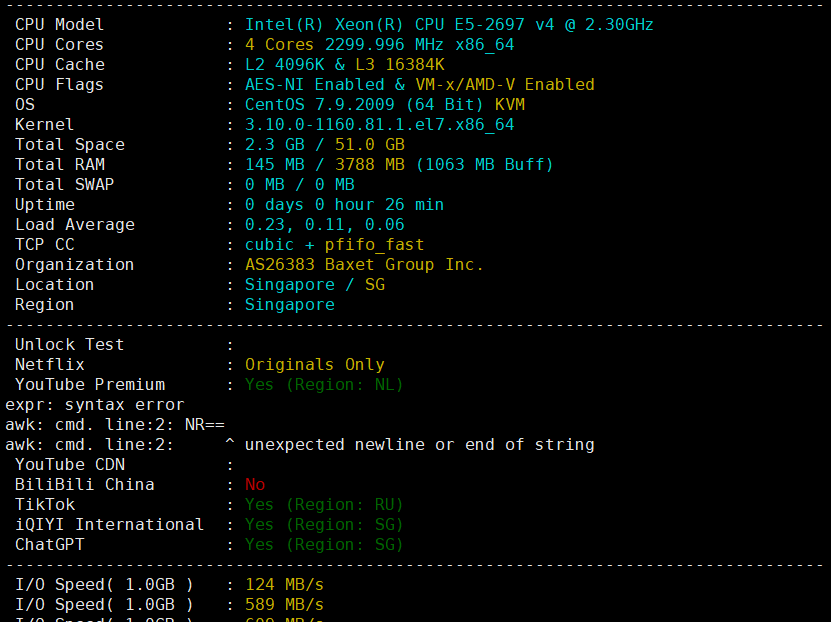This screenshot has height=622, width=831.
Task: Click the CPU Cache value 'L2 4096K & L3 16384K'
Action: tap(344, 65)
